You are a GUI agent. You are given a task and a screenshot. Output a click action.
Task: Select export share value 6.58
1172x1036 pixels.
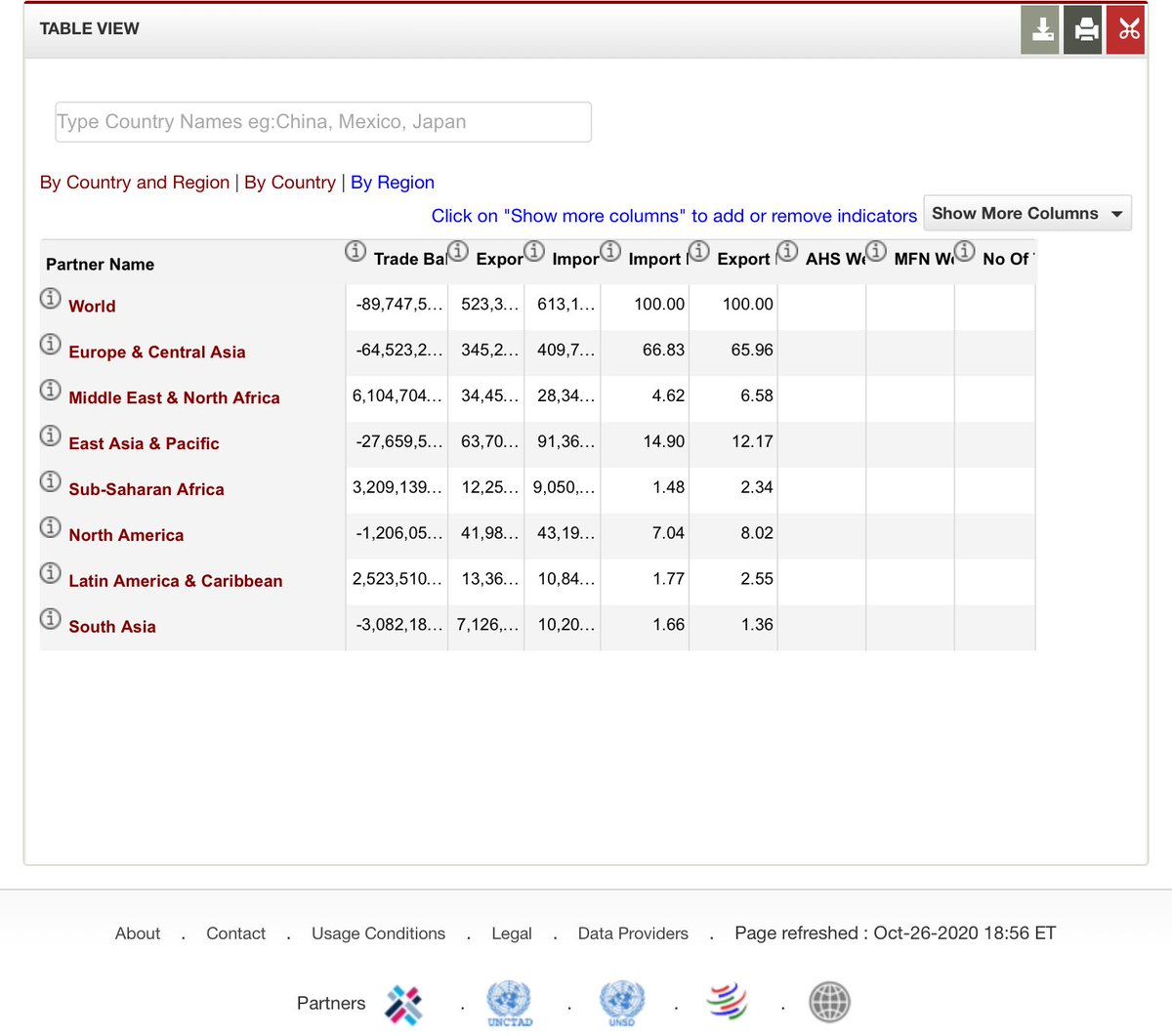coord(756,396)
